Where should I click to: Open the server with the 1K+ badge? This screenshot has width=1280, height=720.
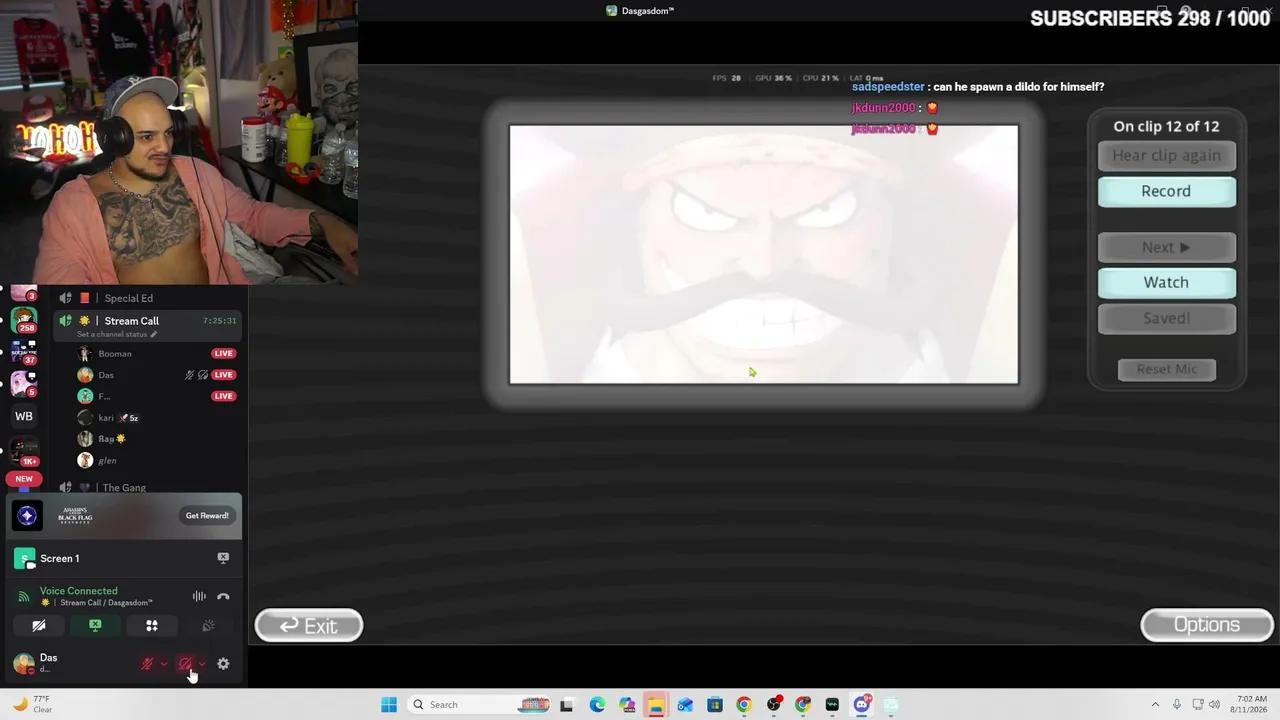point(24,451)
